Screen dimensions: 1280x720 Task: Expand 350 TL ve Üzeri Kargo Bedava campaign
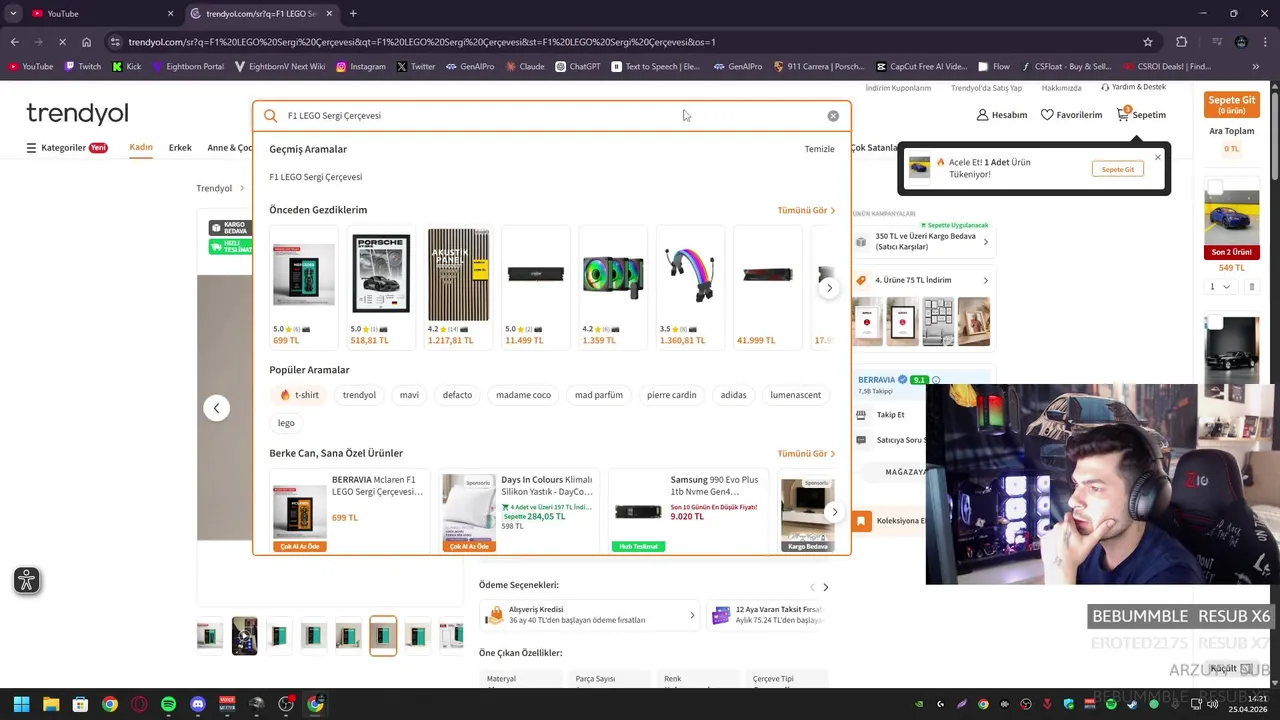[922, 242]
